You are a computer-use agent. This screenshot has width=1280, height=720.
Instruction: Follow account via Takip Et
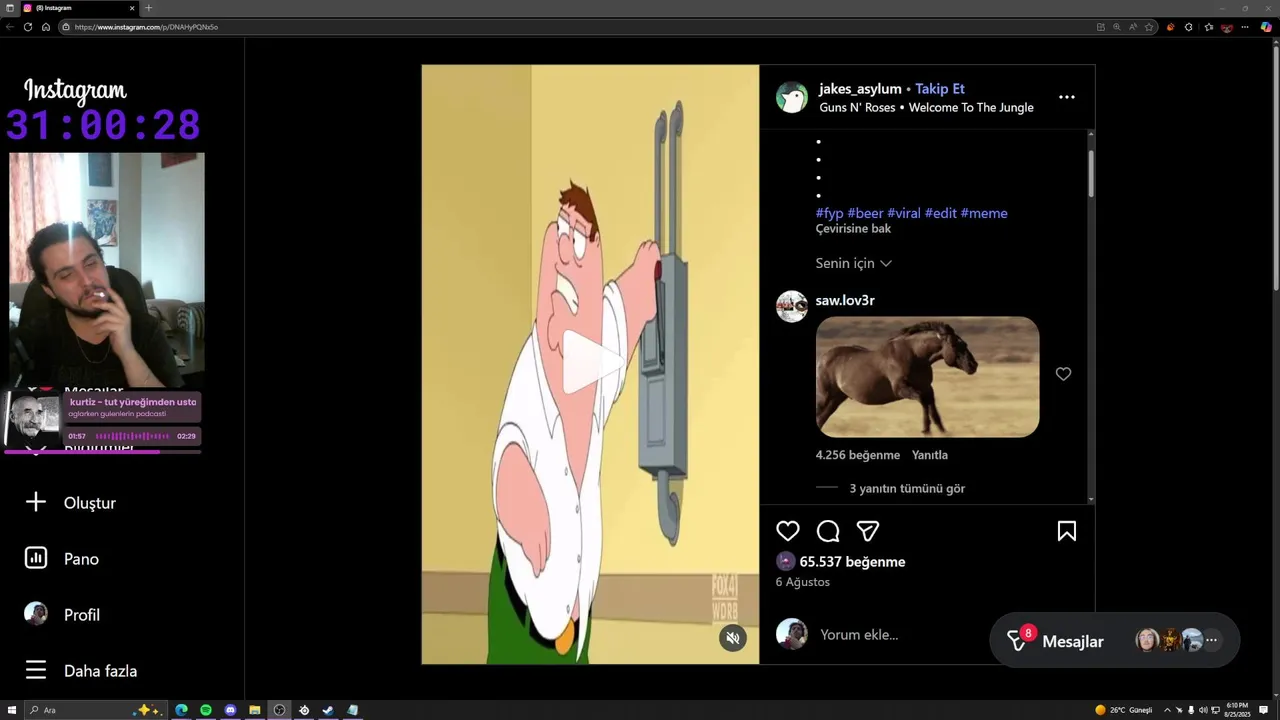tap(940, 89)
